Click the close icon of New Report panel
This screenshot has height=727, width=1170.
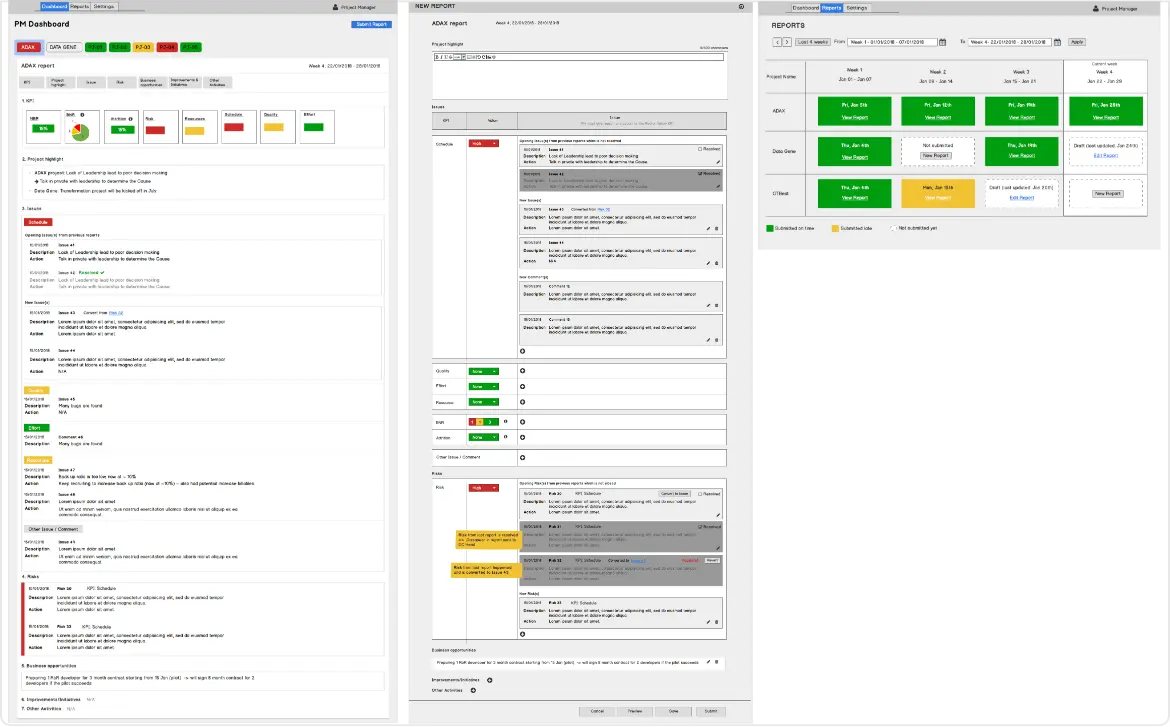point(741,6)
